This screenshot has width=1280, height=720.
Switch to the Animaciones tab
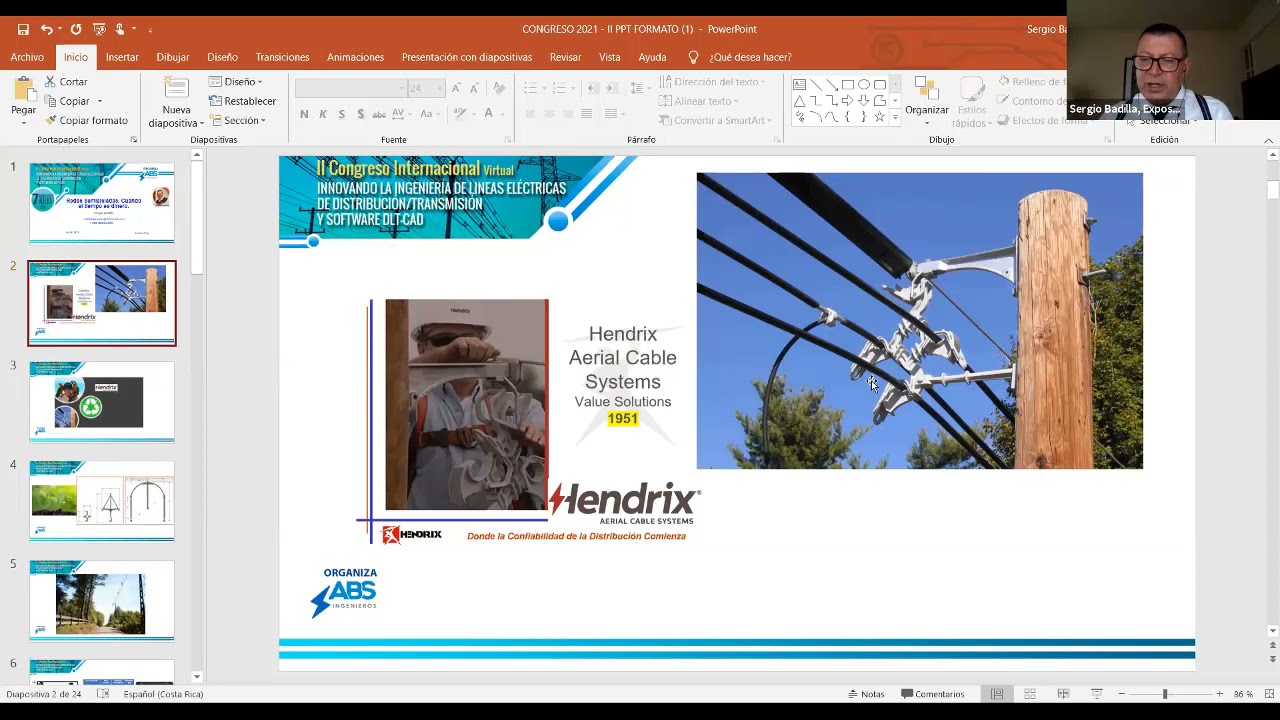point(355,57)
